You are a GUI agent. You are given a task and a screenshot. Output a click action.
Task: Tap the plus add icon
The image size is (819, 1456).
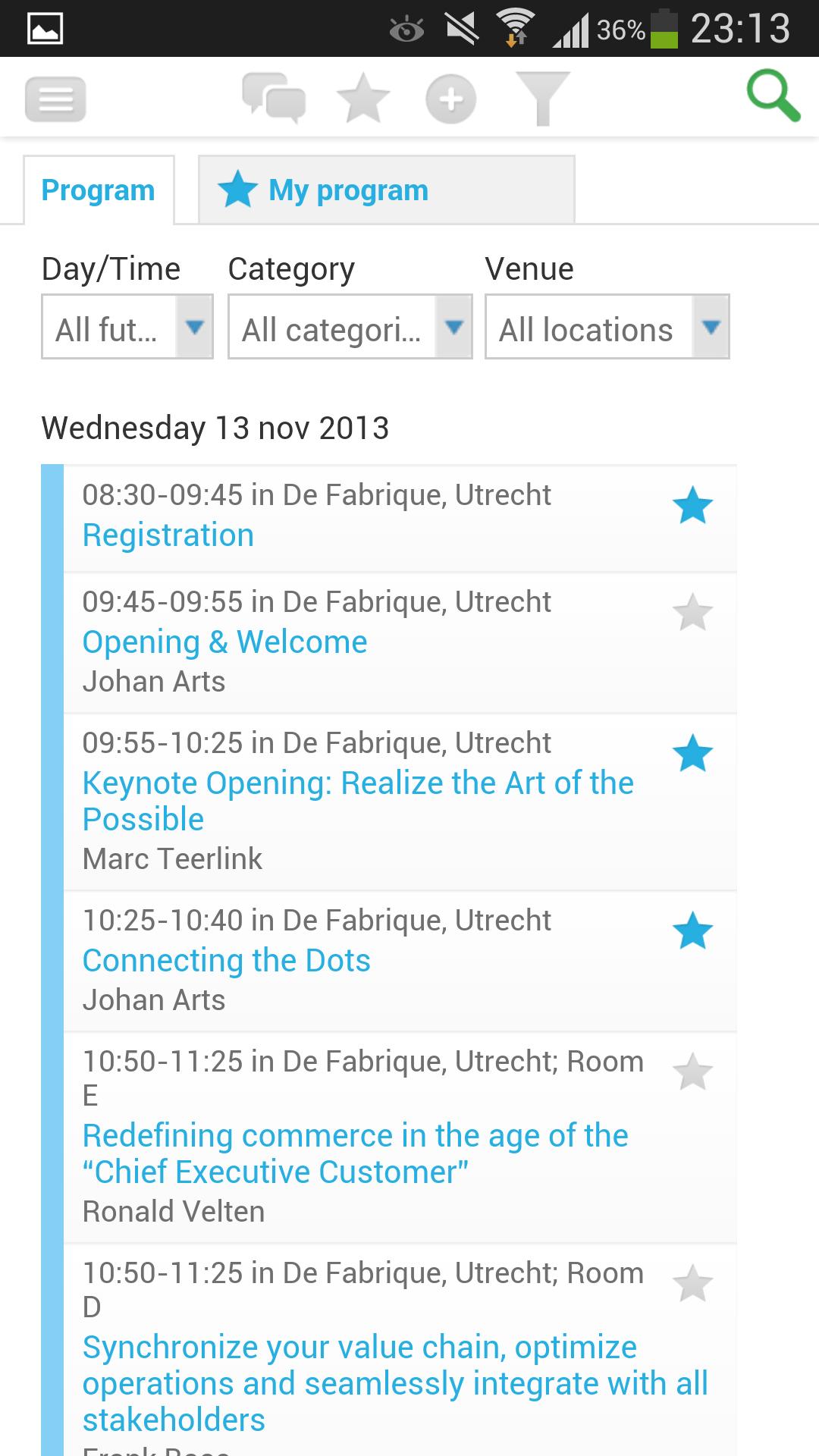click(451, 99)
